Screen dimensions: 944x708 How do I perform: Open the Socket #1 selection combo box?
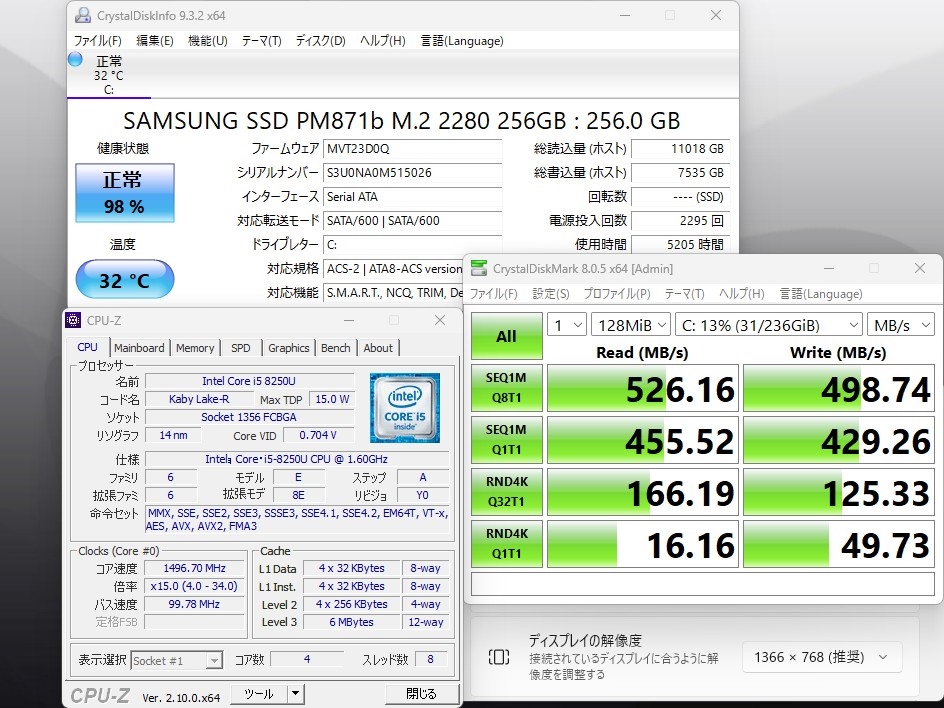[176, 660]
